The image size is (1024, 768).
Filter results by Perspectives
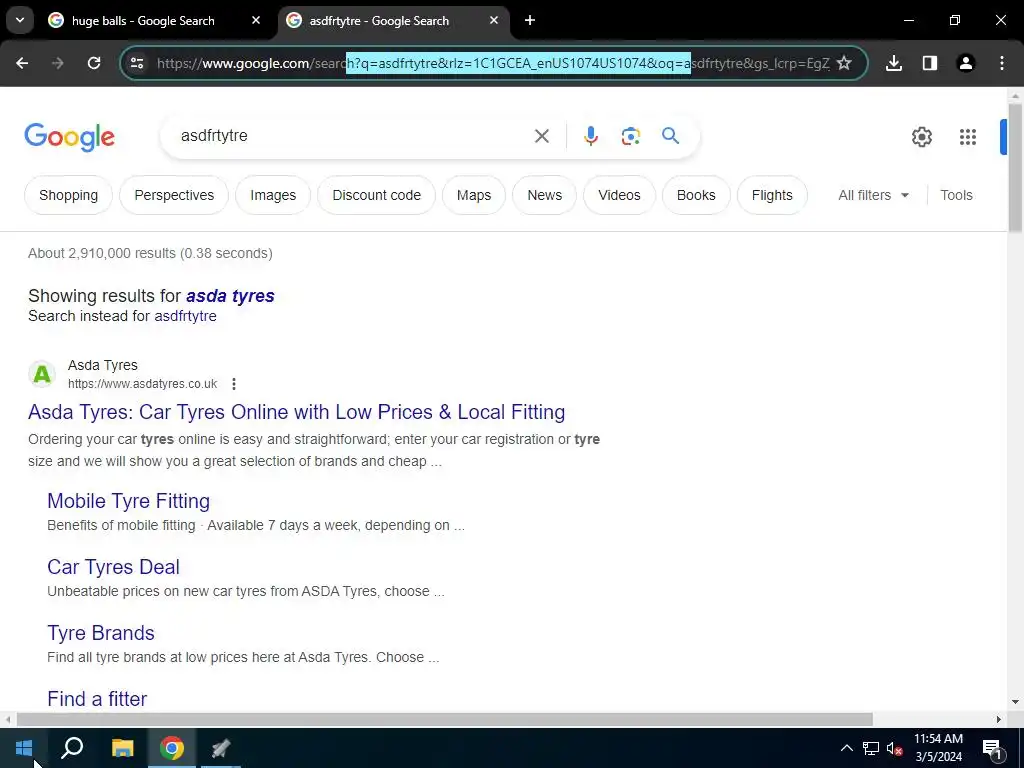[x=174, y=195]
